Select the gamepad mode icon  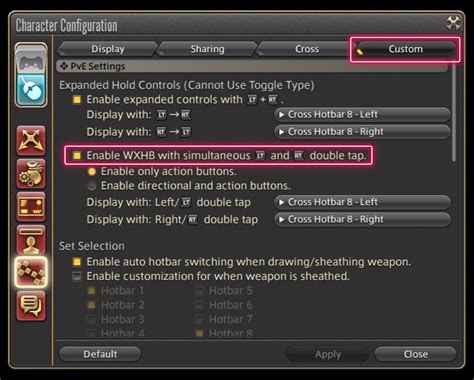click(x=31, y=60)
